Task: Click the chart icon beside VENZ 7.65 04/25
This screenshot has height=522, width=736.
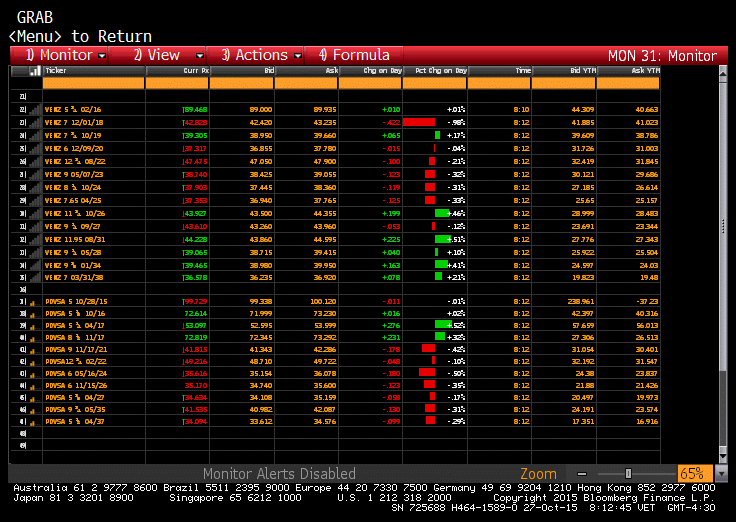Action: (x=35, y=200)
